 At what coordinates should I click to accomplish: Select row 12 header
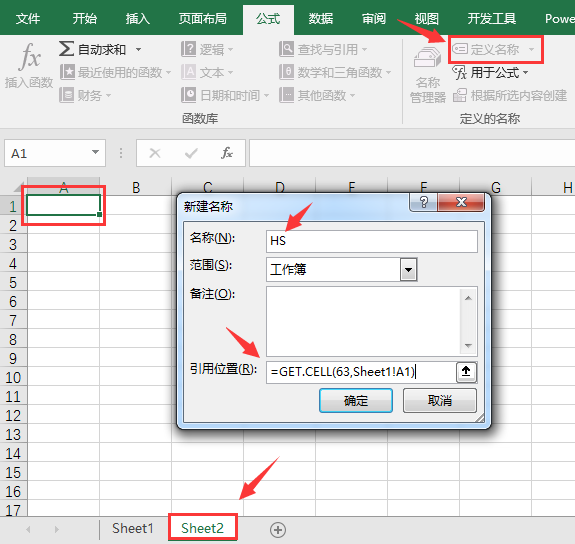click(13, 416)
